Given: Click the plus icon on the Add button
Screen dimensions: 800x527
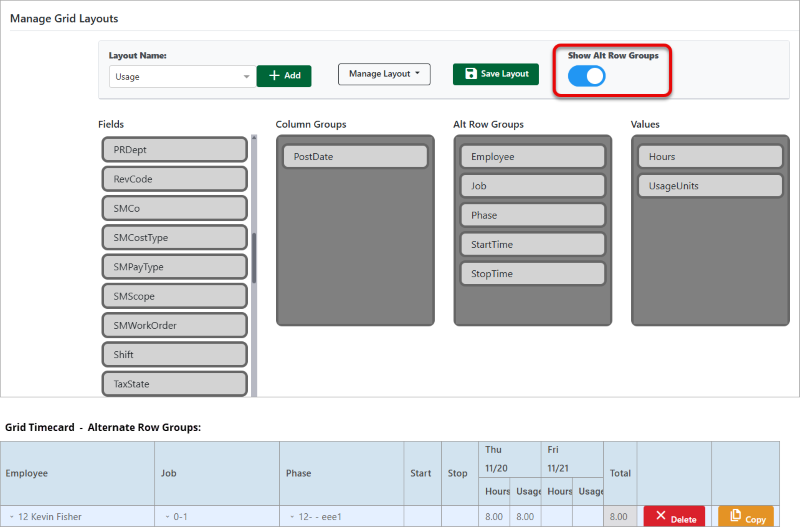Looking at the screenshot, I should [274, 76].
